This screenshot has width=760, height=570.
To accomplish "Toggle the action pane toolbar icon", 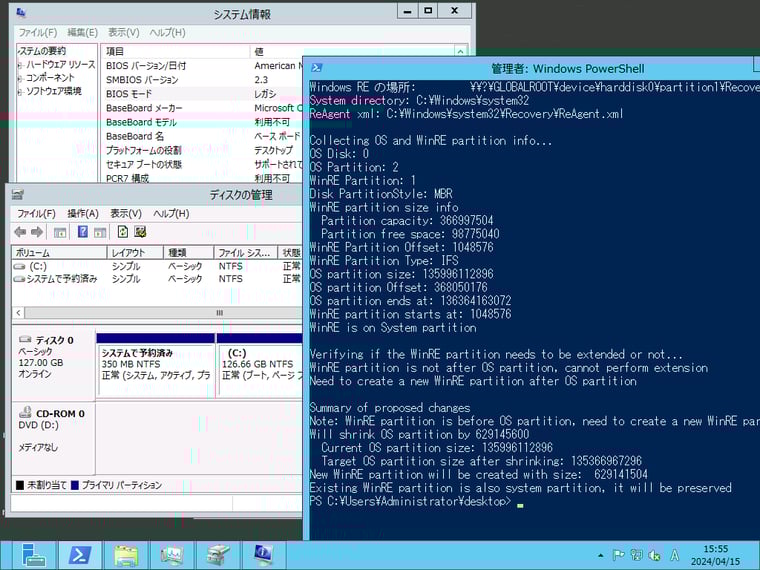I will click(100, 232).
